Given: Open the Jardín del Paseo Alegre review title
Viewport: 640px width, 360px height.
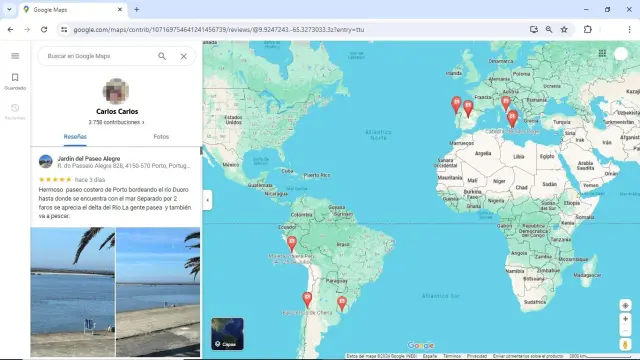Looking at the screenshot, I should pyautogui.click(x=89, y=158).
